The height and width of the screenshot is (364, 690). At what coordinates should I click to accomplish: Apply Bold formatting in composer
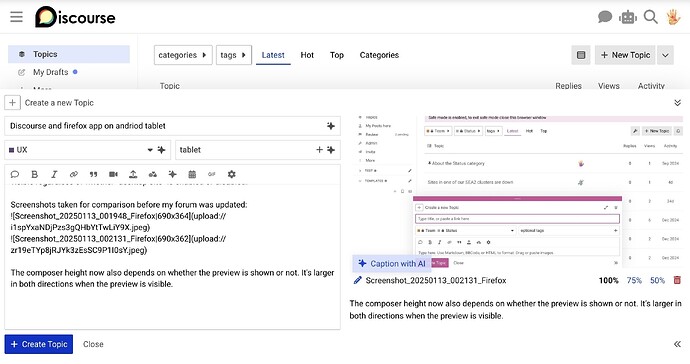pyautogui.click(x=34, y=174)
